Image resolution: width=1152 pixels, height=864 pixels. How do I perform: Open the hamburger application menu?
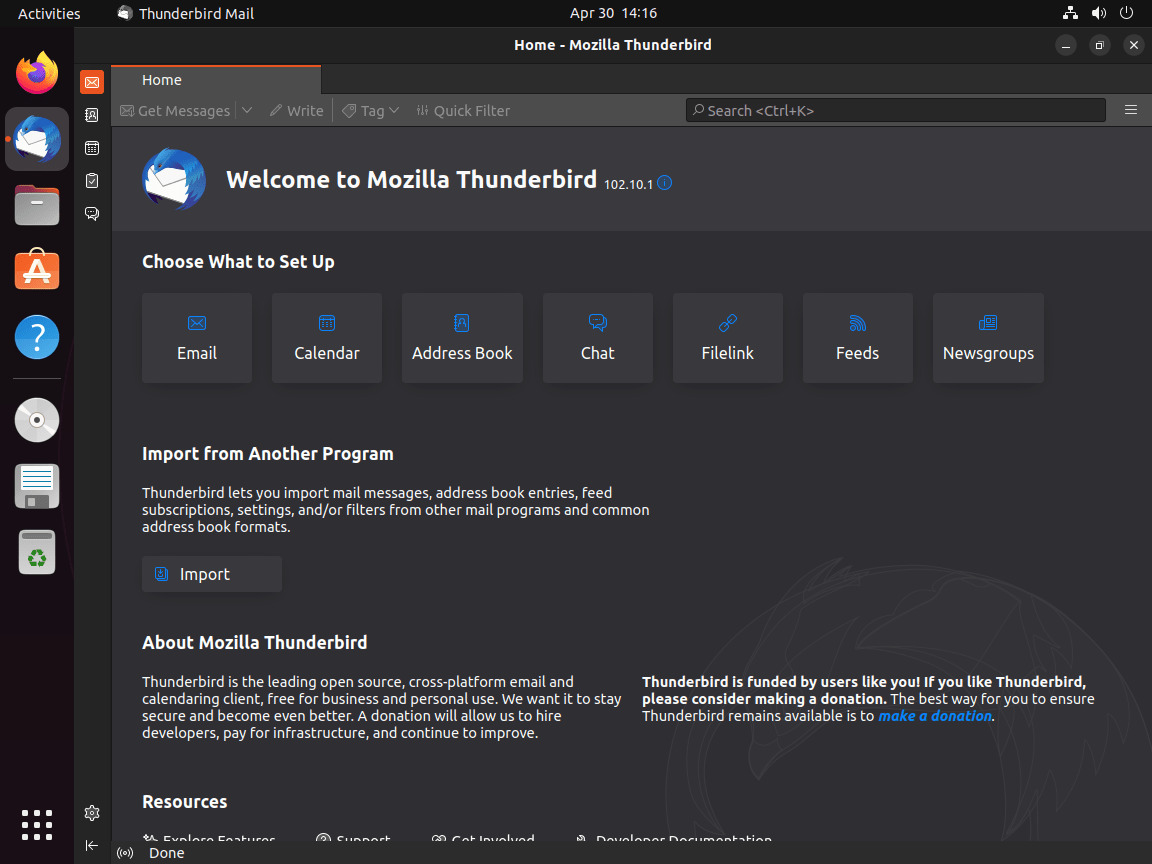tap(1131, 110)
